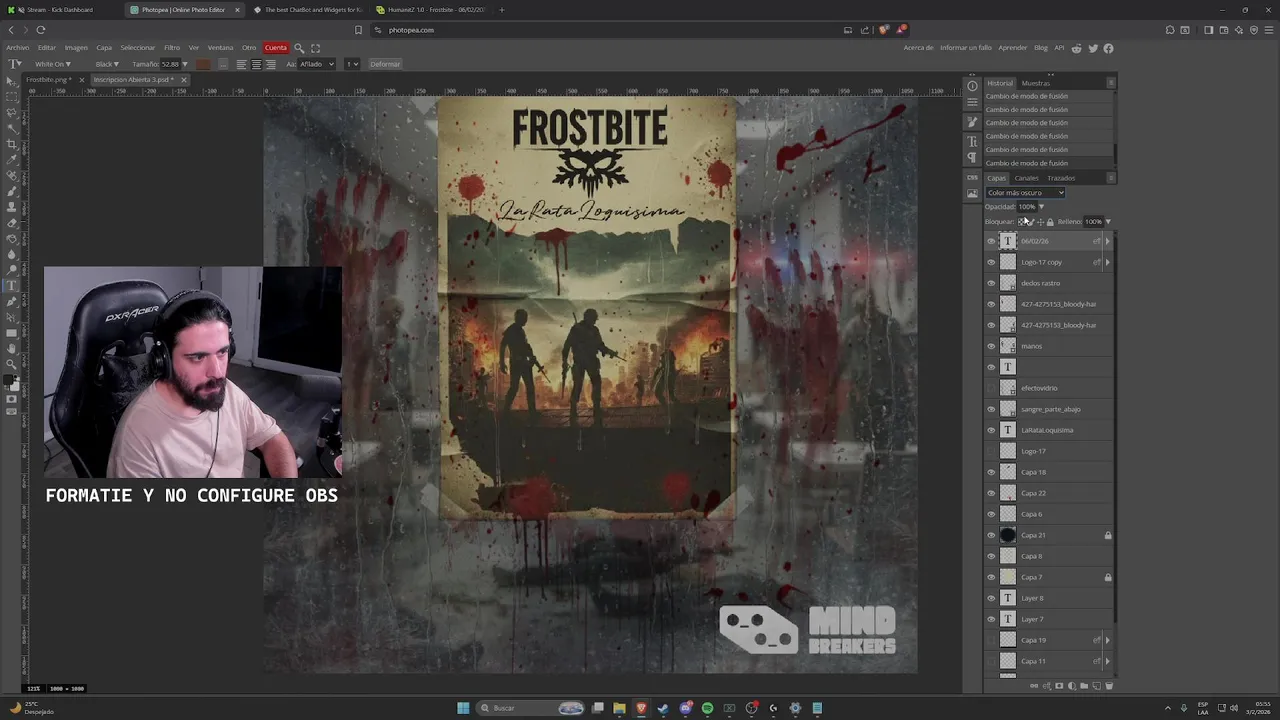Screen dimensions: 1280x720
Task: Click the red Cuenta button
Action: click(x=276, y=47)
